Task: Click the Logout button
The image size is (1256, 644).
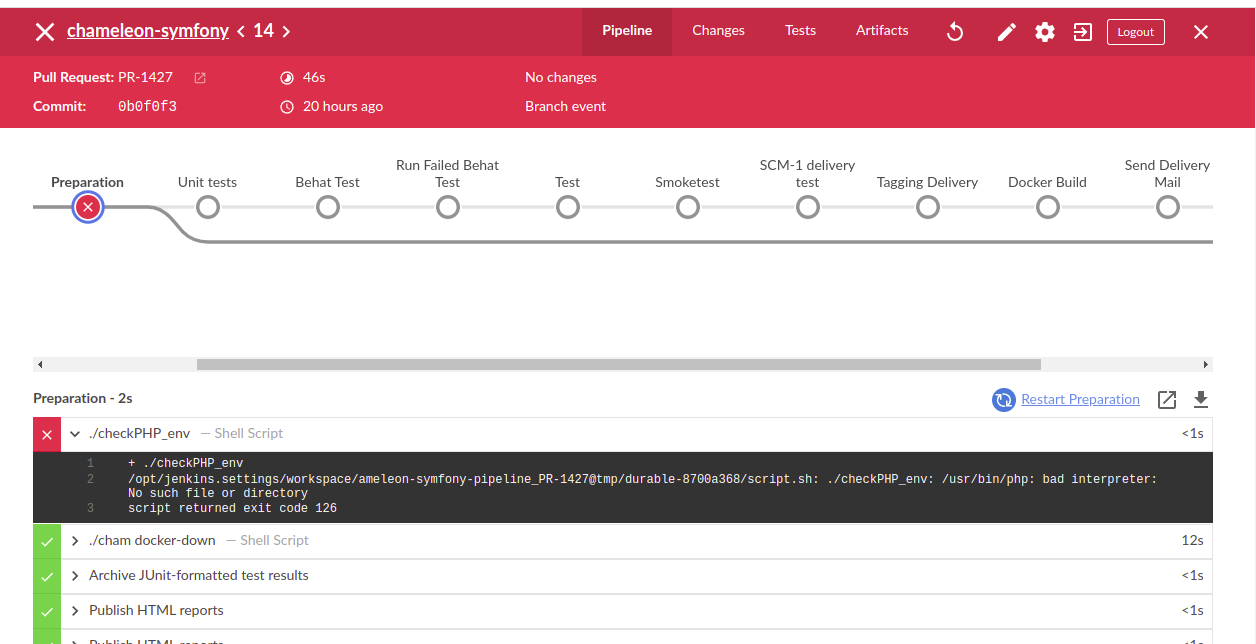Action: click(x=1135, y=32)
